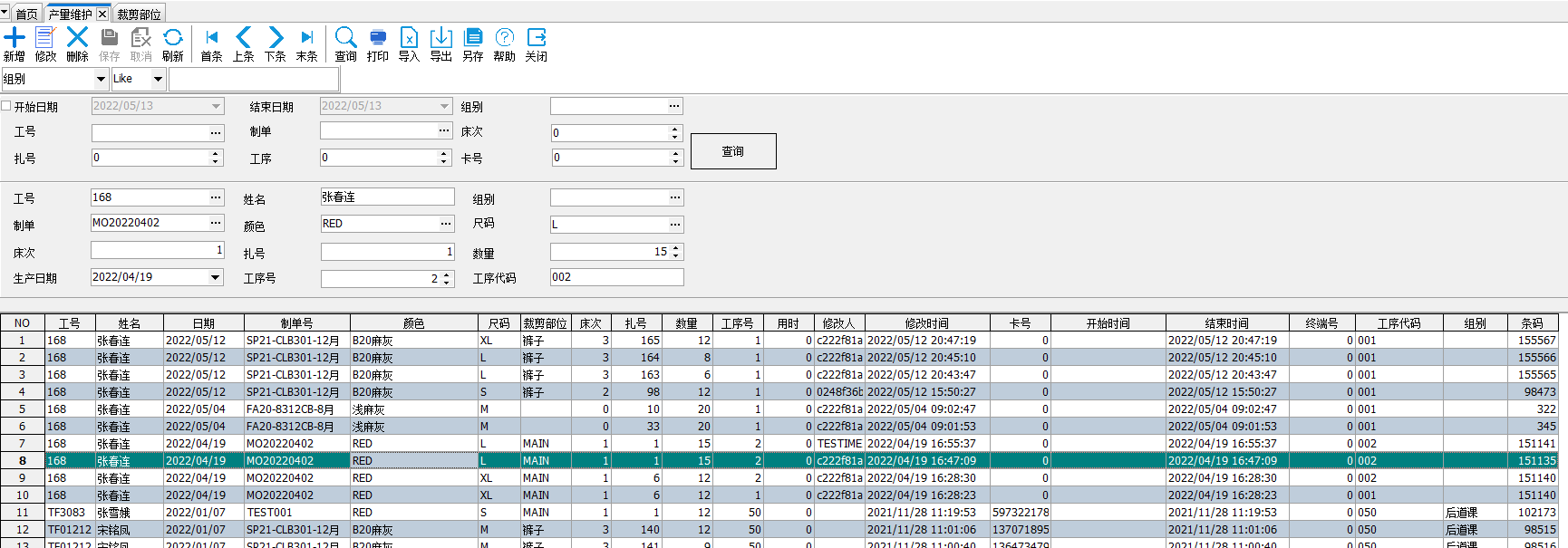Go to first record with 首条
The height and width of the screenshot is (548, 1568).
click(211, 43)
